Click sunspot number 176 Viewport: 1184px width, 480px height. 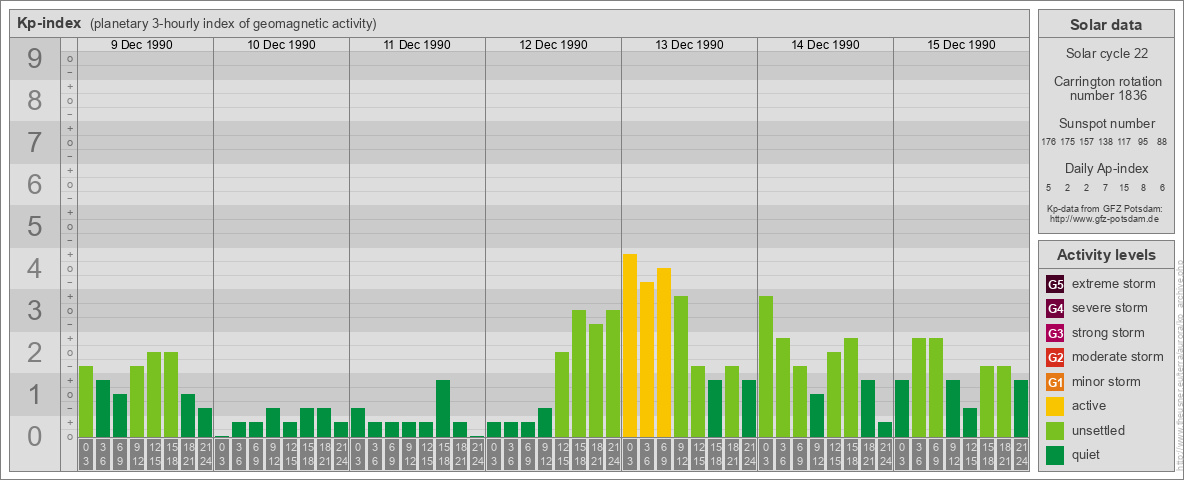(x=1048, y=142)
